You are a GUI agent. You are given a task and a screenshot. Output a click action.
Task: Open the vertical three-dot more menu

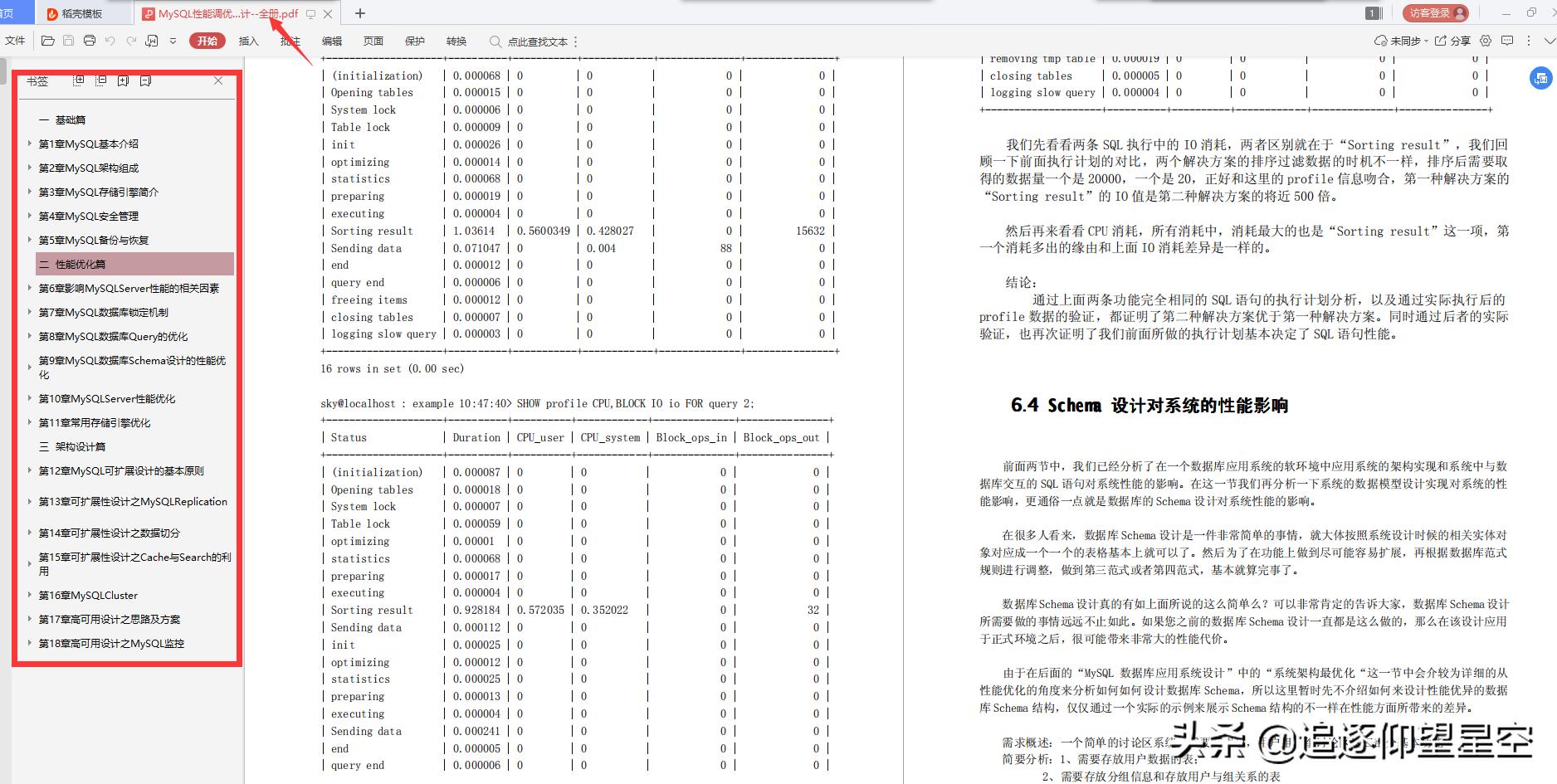[1529, 41]
